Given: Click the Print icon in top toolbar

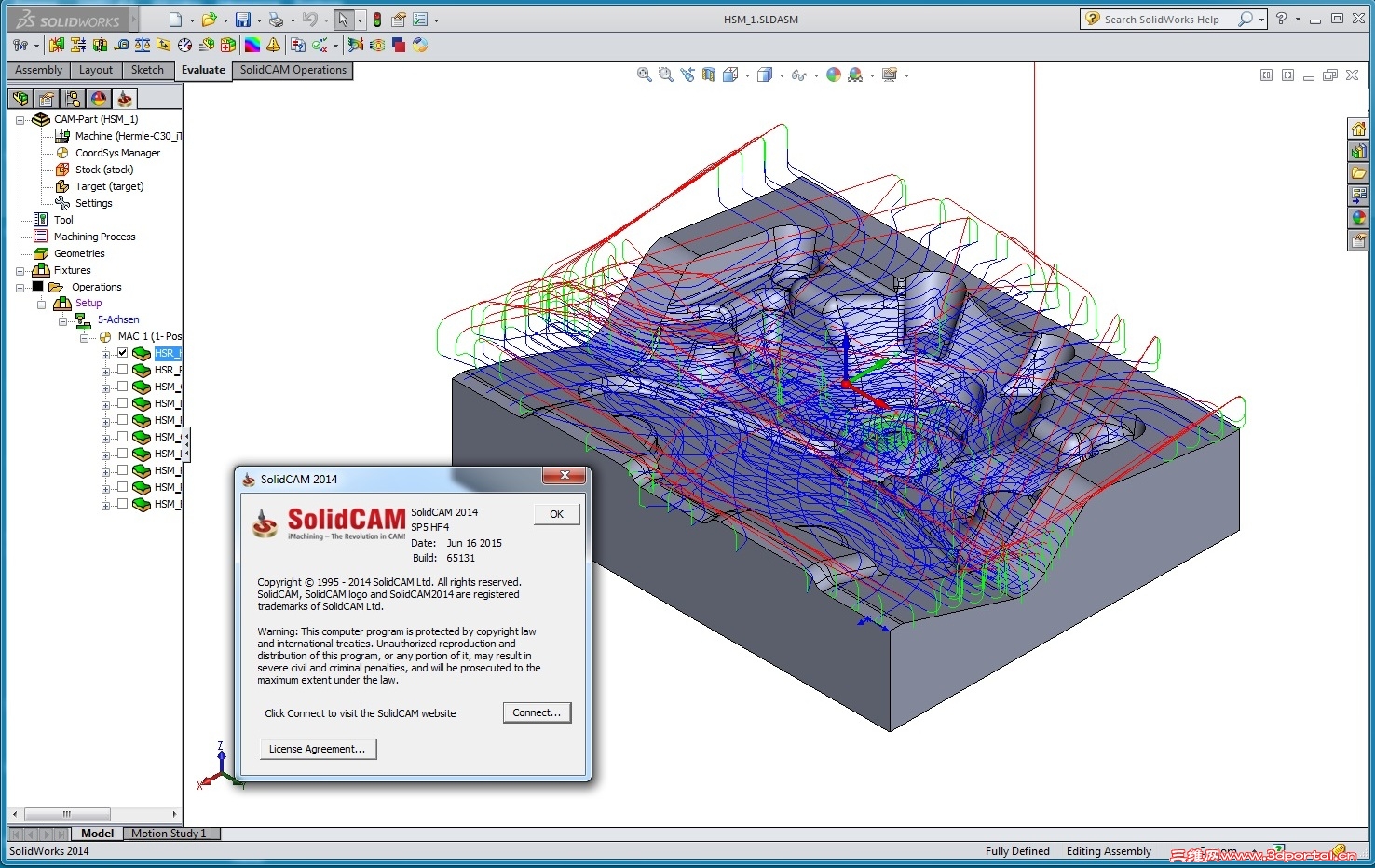Looking at the screenshot, I should 276,20.
